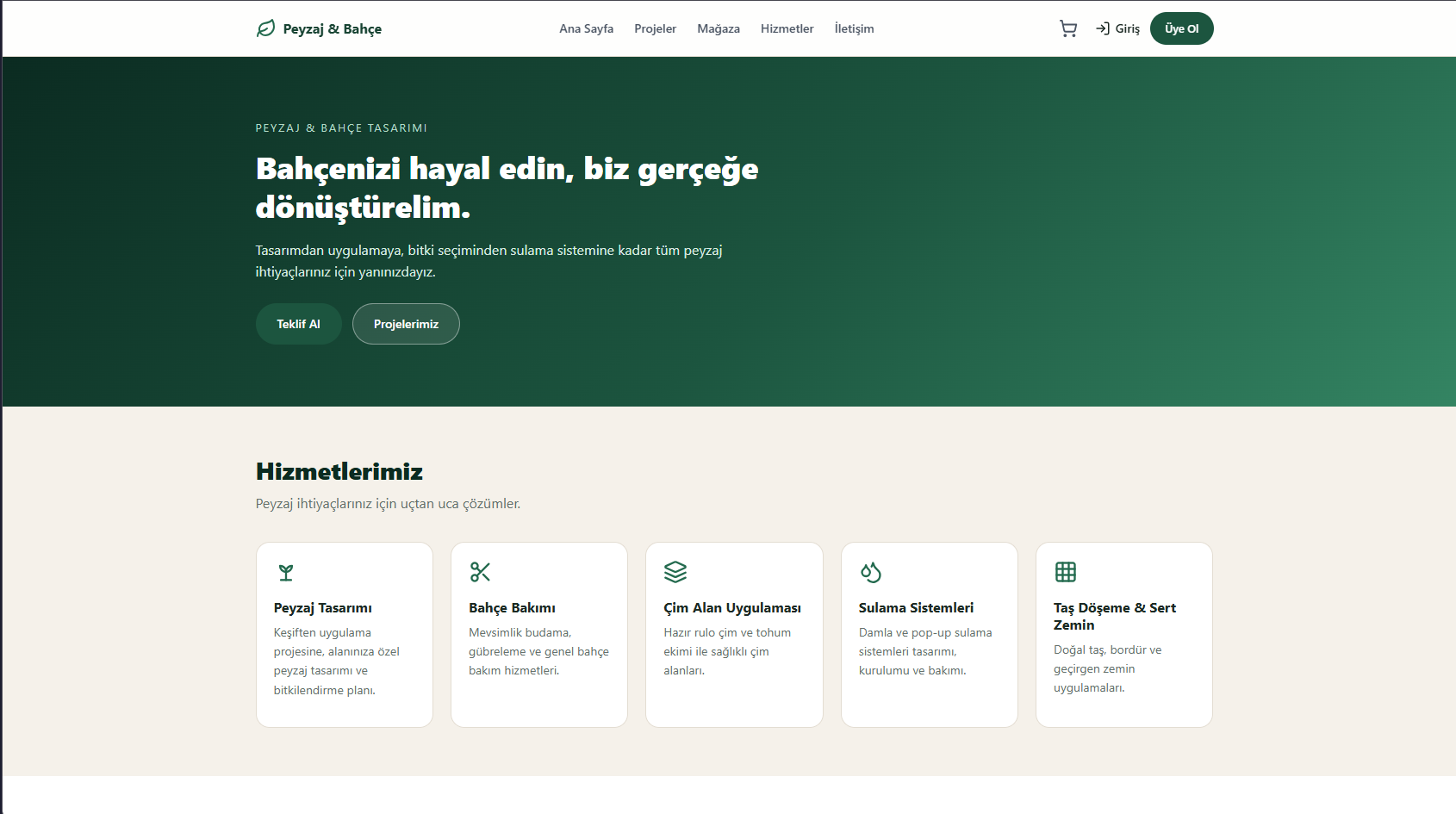Select the Bahçe Bakımı card title

[x=512, y=608]
